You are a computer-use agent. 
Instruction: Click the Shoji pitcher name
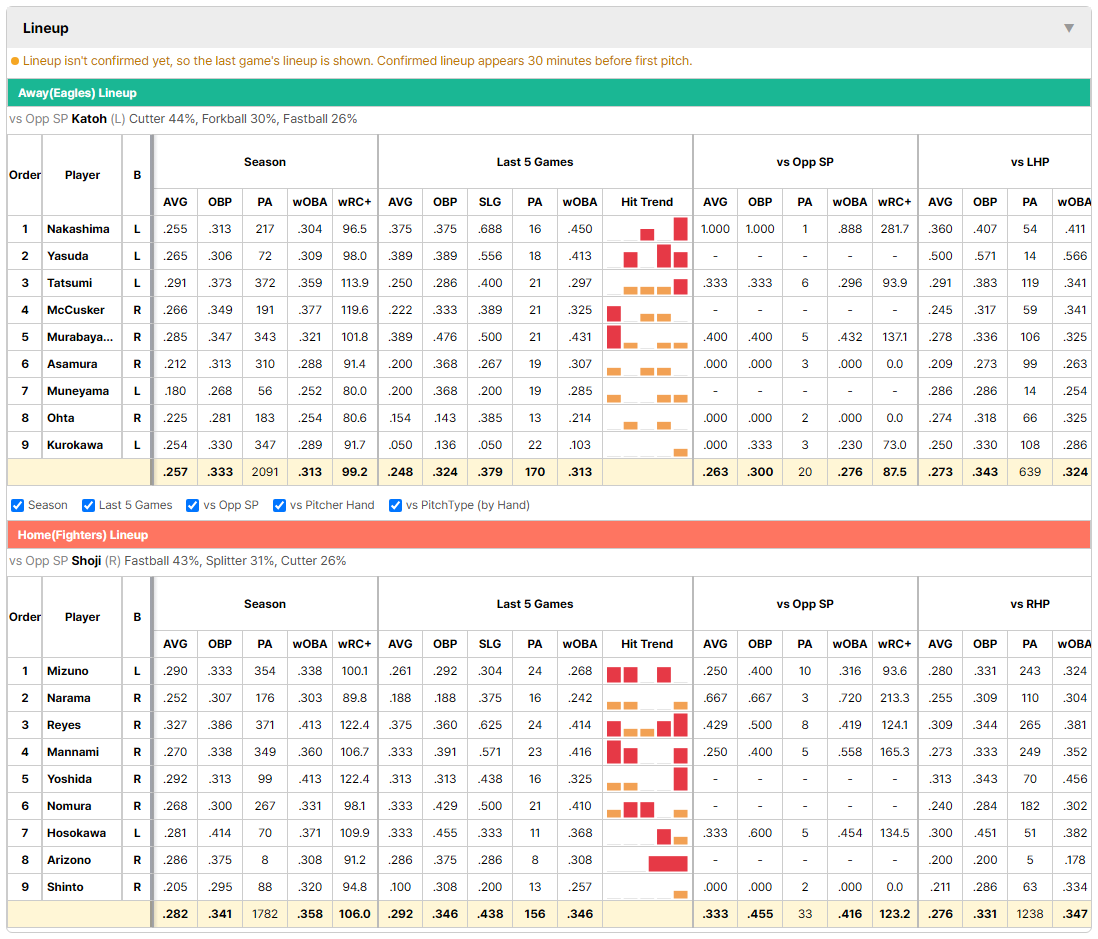point(86,560)
